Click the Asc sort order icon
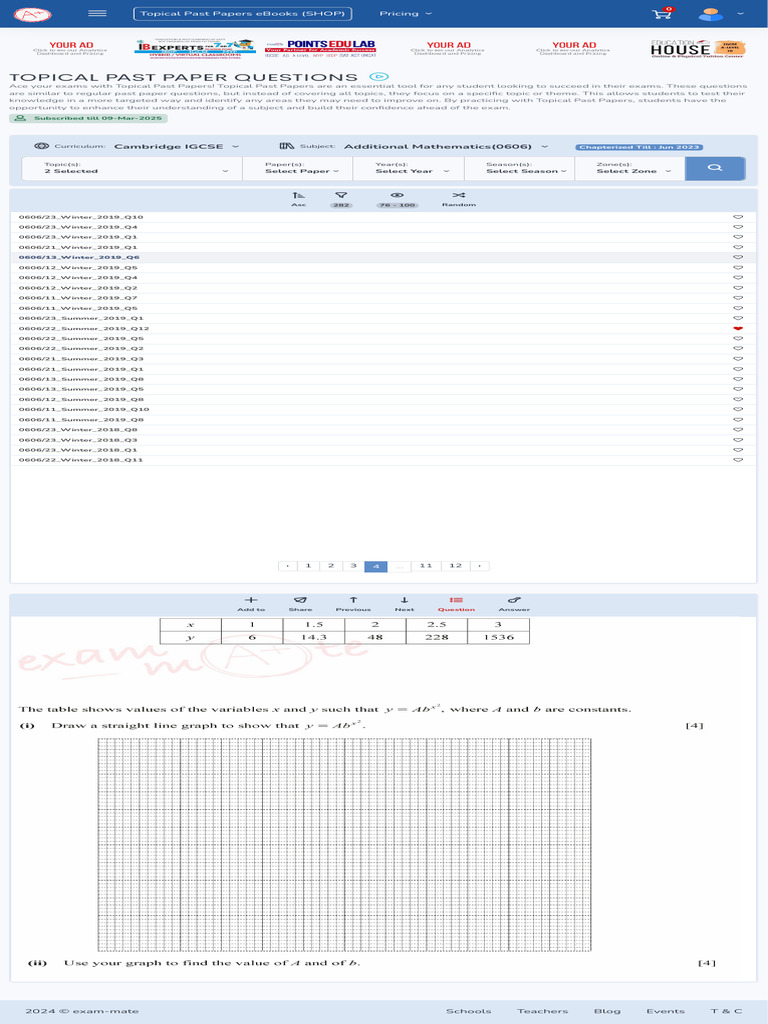This screenshot has width=768, height=1024. 298,196
